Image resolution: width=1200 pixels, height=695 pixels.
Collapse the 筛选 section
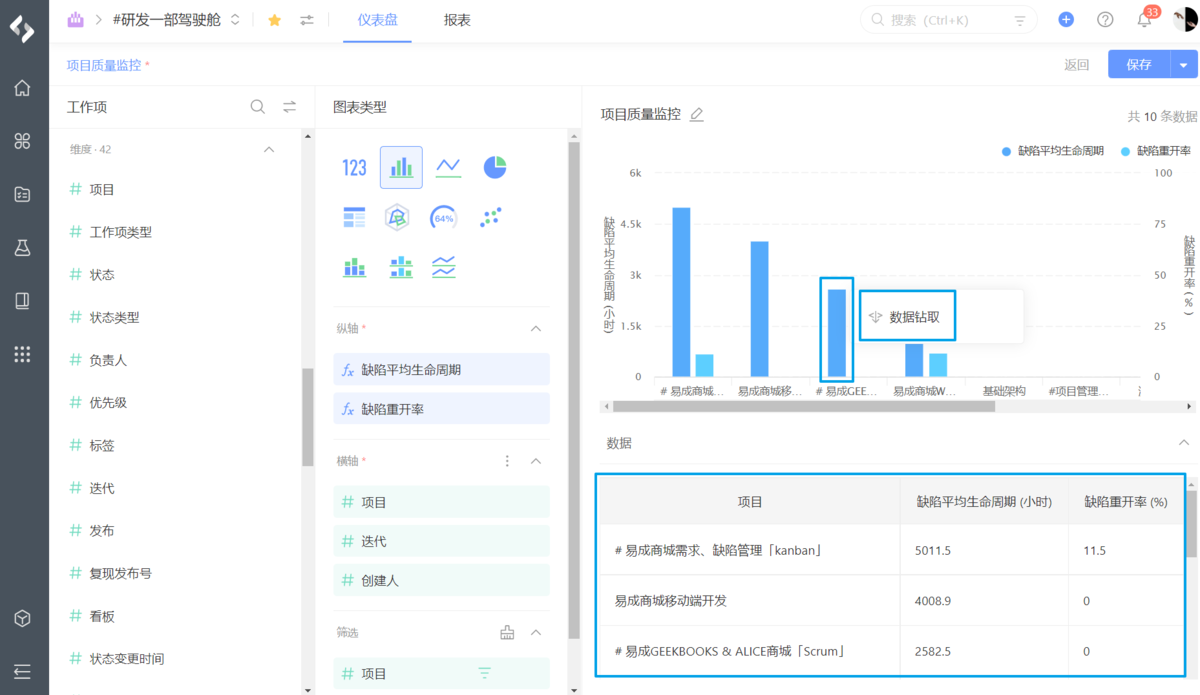(535, 632)
